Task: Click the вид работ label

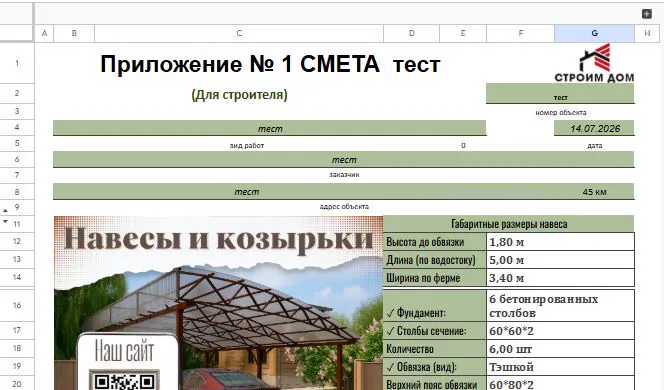Action: pyautogui.click(x=246, y=146)
